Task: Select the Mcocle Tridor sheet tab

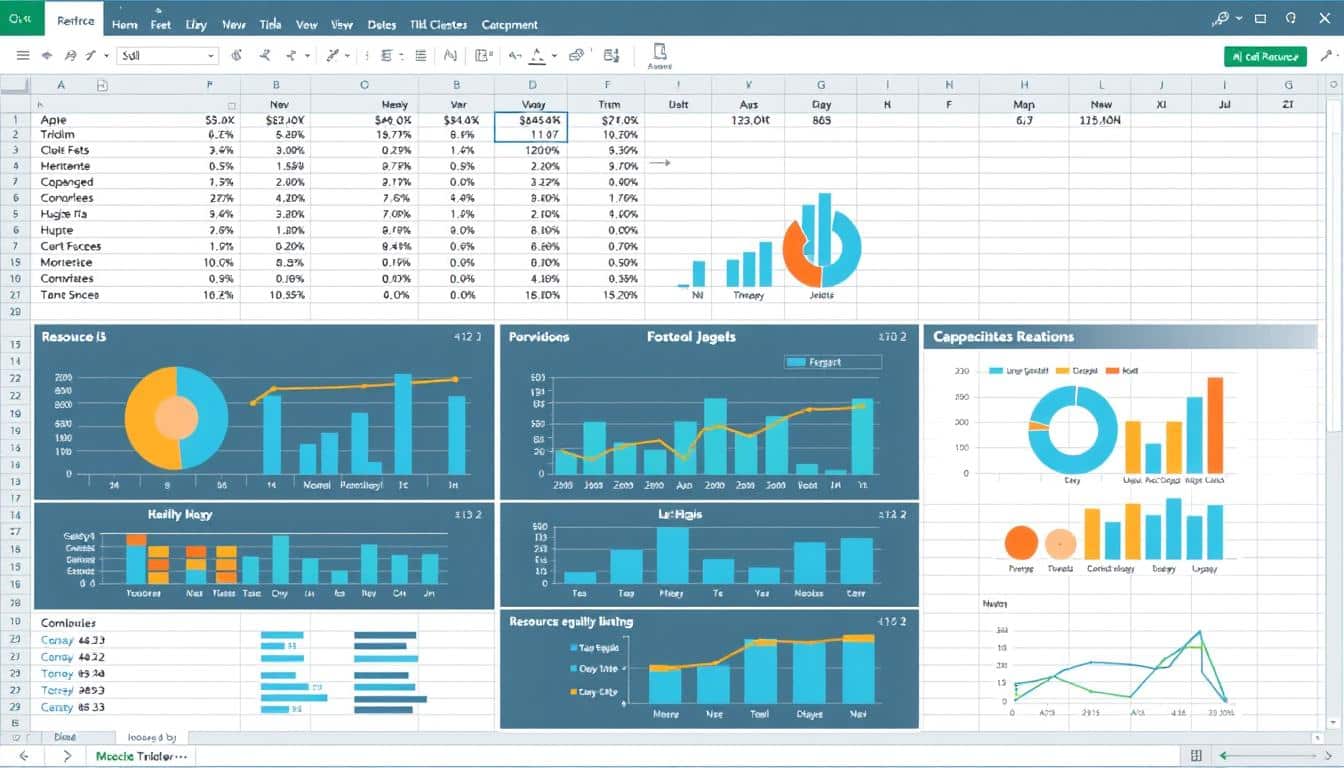Action: pos(141,757)
